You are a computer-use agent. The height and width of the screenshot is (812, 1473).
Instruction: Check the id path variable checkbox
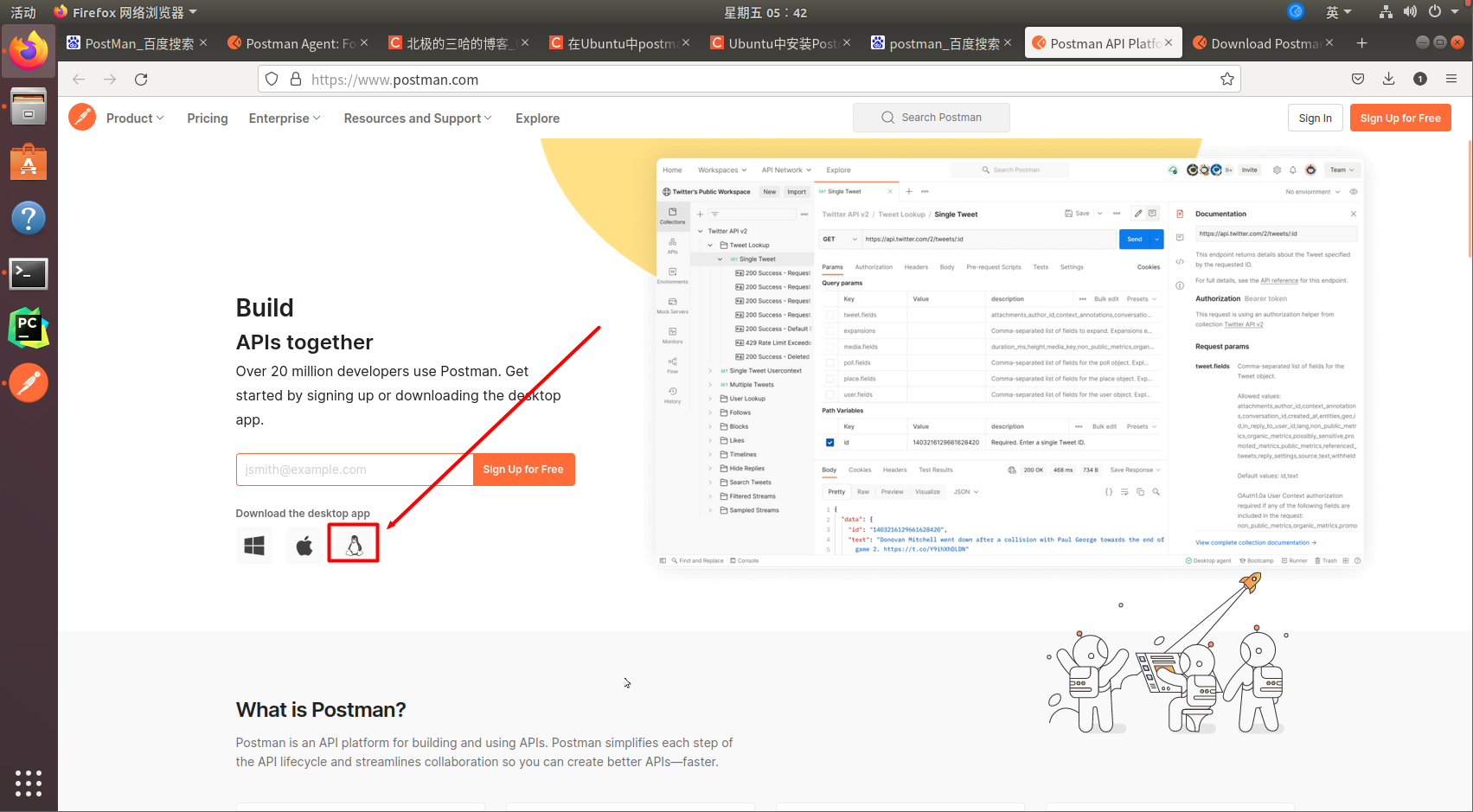pyautogui.click(x=829, y=441)
